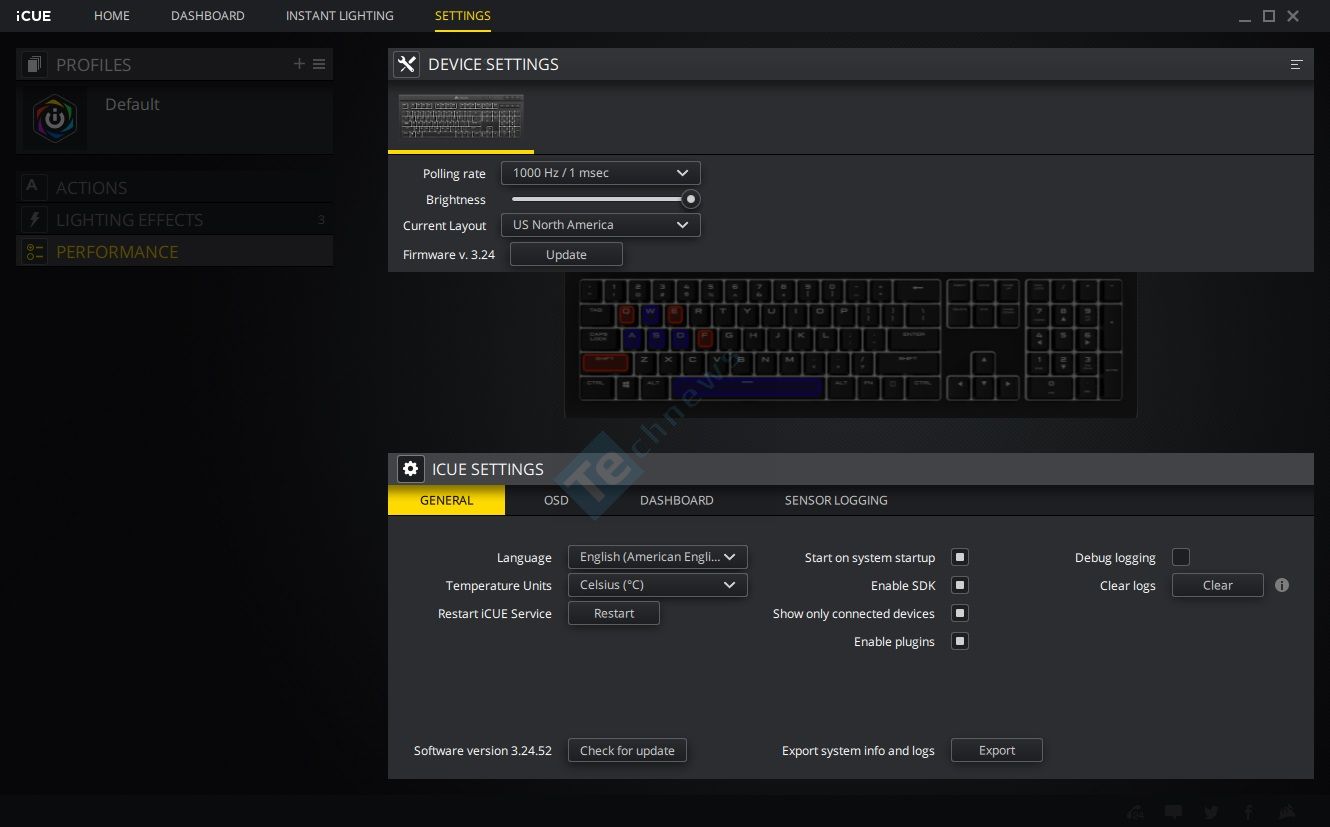Open the Dashboard settings tab
Viewport: 1330px width, 827px height.
pyautogui.click(x=677, y=500)
